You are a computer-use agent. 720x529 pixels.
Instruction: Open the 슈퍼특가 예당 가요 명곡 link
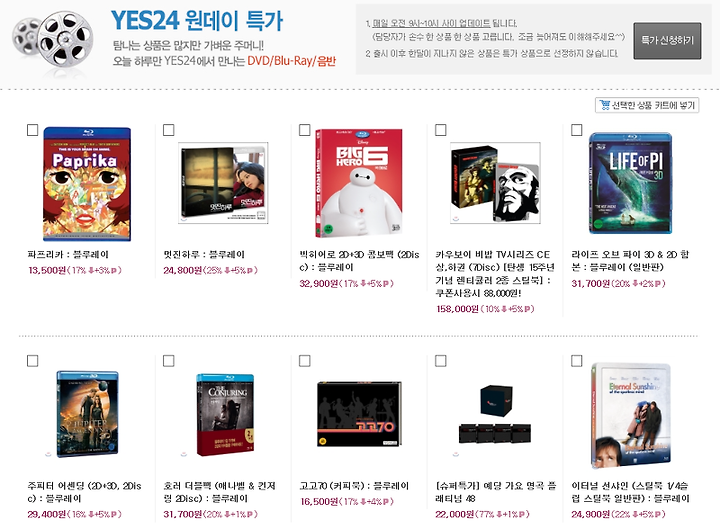click(495, 492)
